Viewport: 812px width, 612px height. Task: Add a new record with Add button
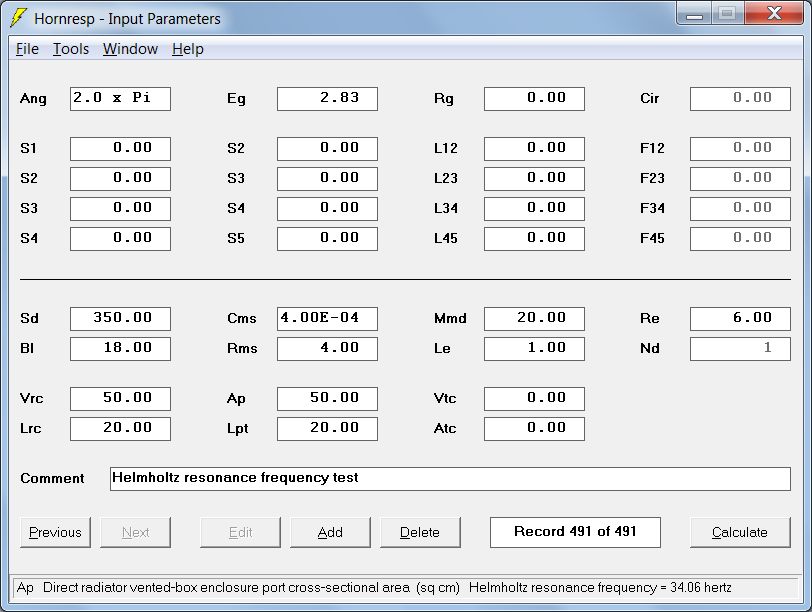tap(330, 532)
